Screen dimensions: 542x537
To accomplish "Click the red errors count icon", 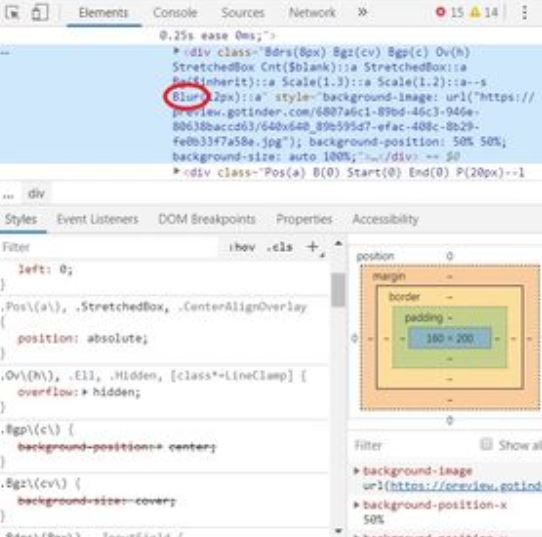I will (440, 12).
